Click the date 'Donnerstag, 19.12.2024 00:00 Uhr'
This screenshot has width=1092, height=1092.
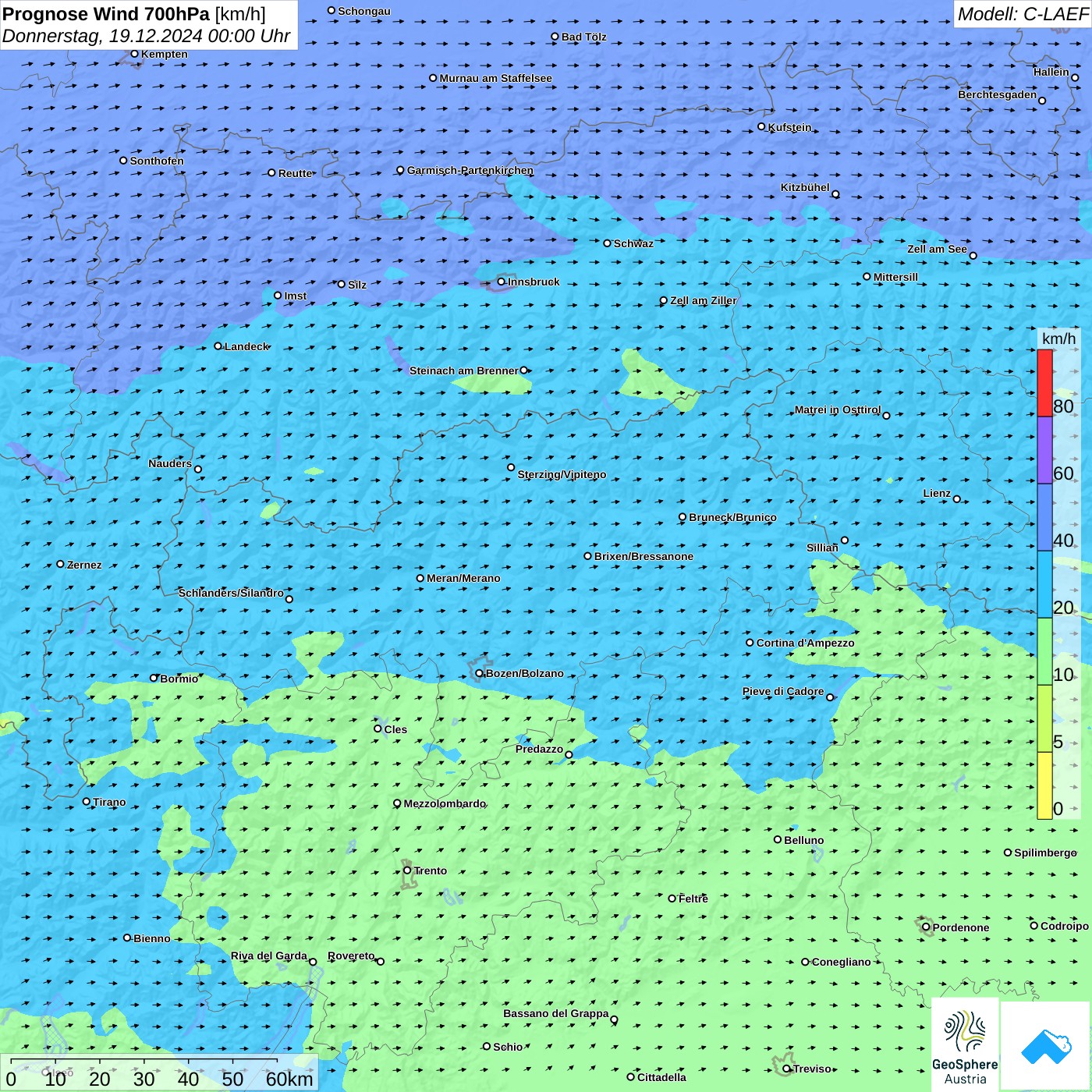[x=146, y=36]
